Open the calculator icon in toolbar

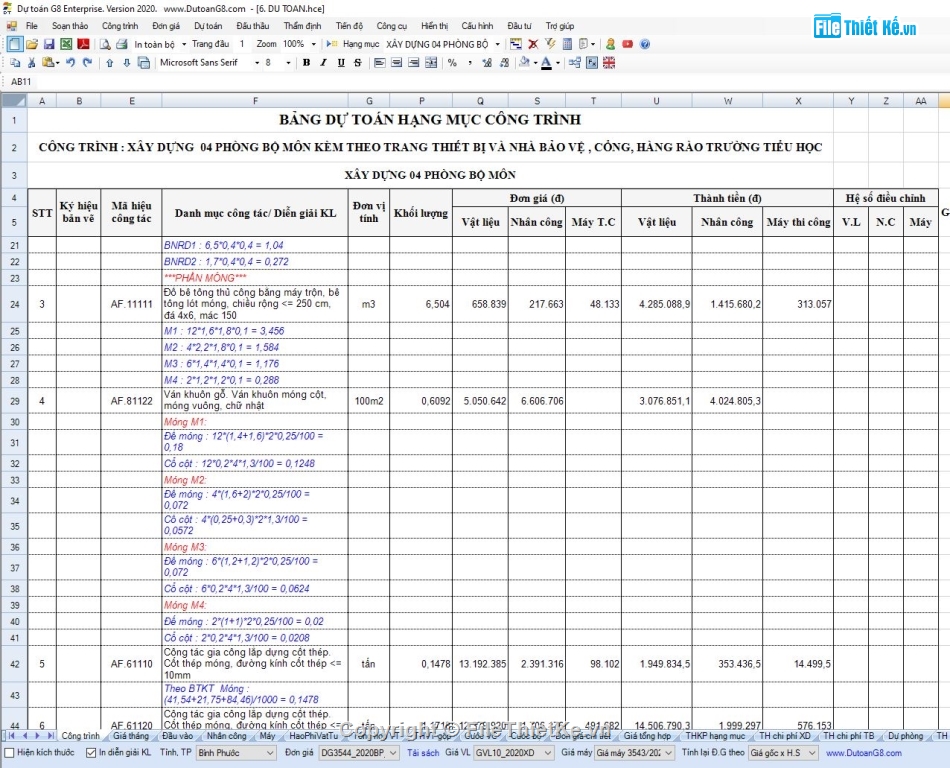(x=568, y=44)
